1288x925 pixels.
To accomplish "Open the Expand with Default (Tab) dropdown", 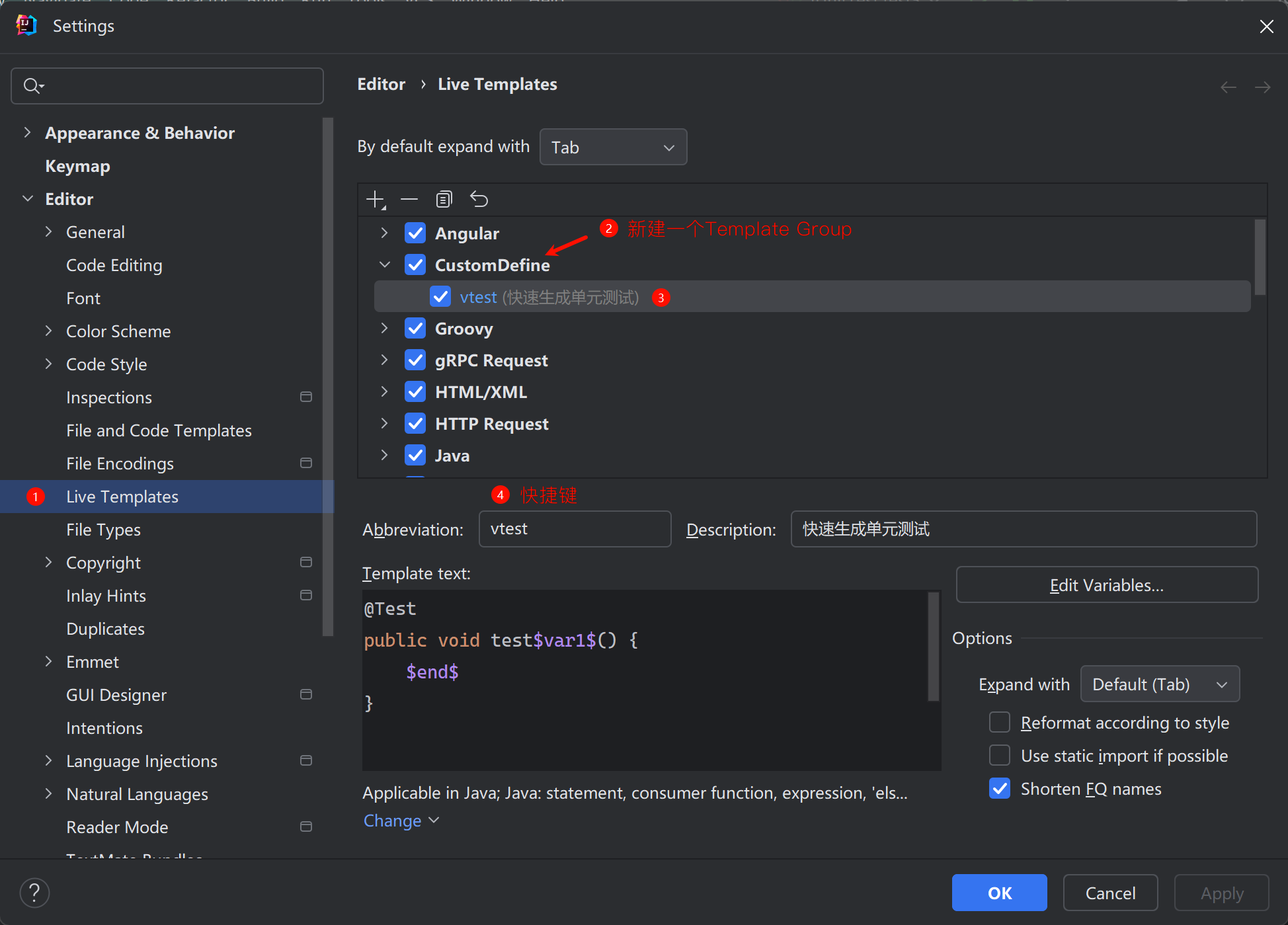I will coord(1160,684).
